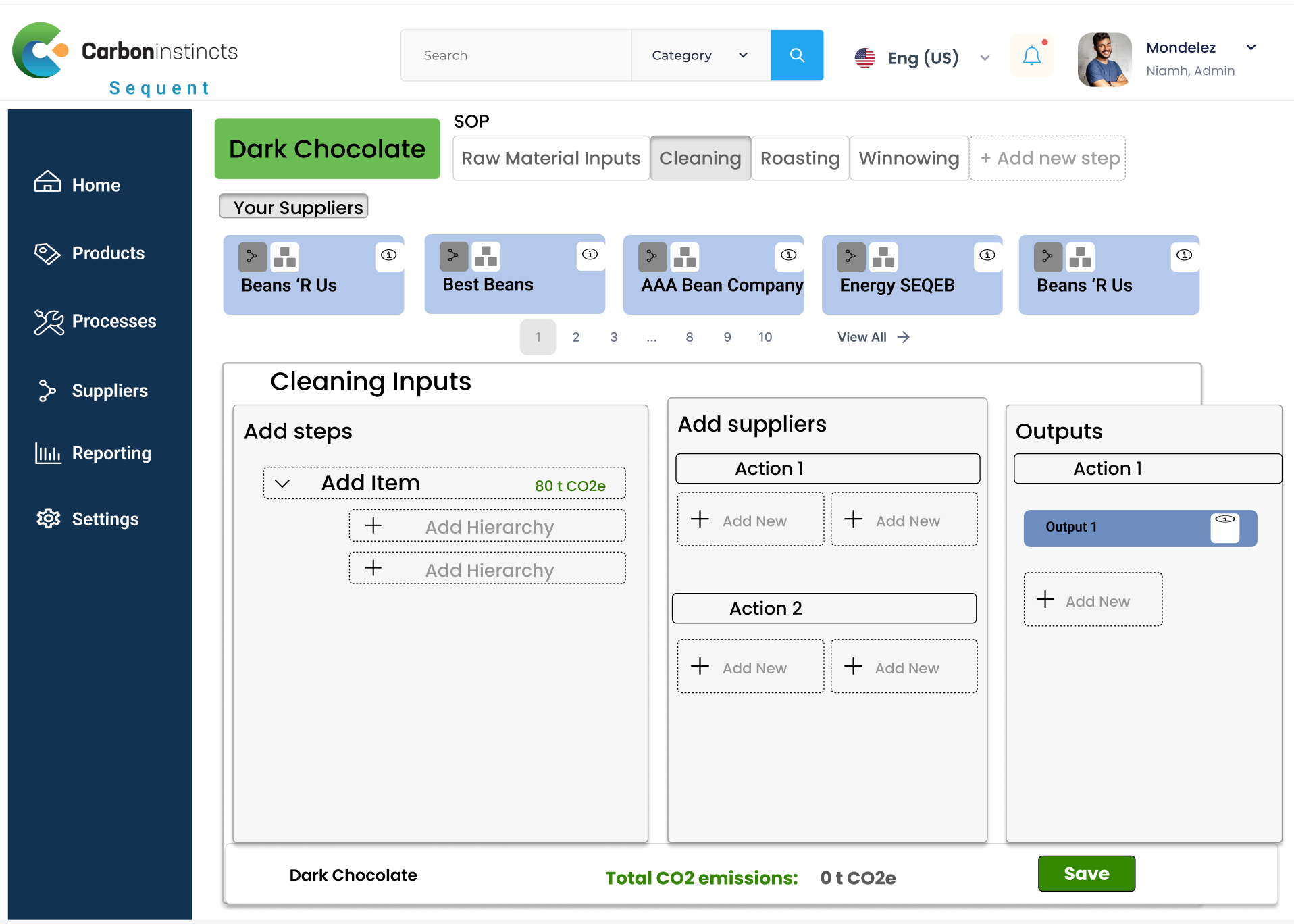Select the Best Beans supplier card
Image resolution: width=1294 pixels, height=924 pixels.
tap(515, 274)
